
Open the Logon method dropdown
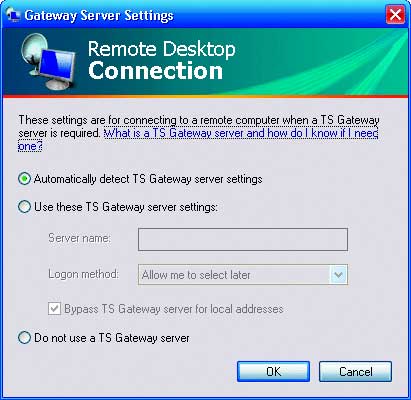[243, 275]
